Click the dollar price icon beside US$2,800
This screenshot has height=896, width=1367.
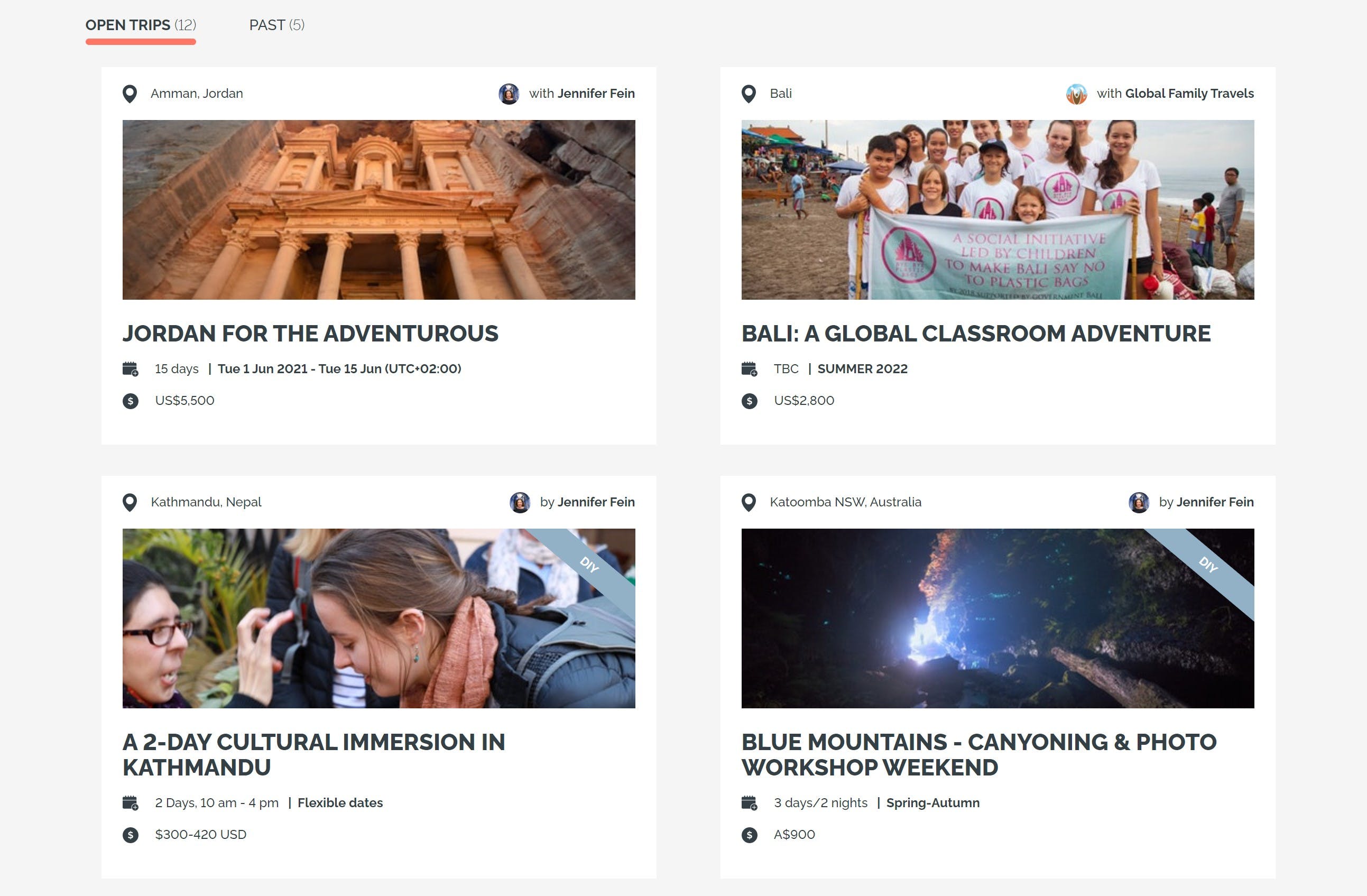tap(749, 401)
